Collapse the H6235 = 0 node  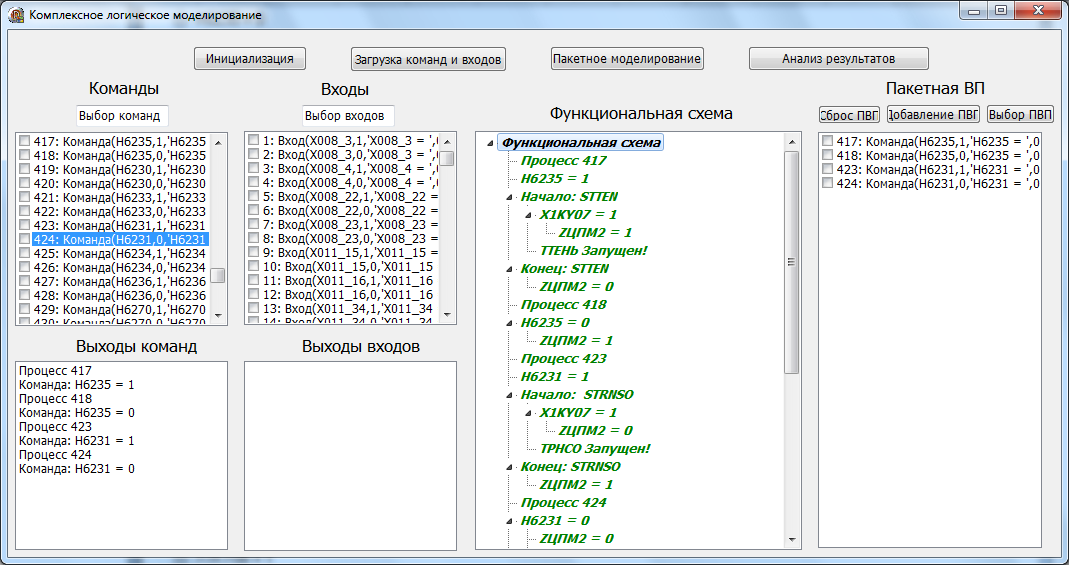pos(510,323)
